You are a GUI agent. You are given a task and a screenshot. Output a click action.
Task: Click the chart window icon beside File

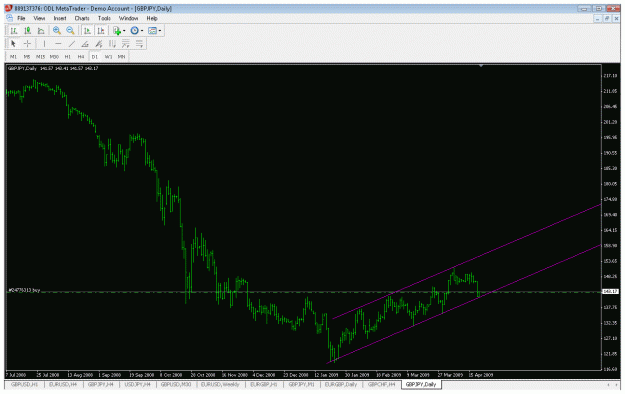coord(9,18)
